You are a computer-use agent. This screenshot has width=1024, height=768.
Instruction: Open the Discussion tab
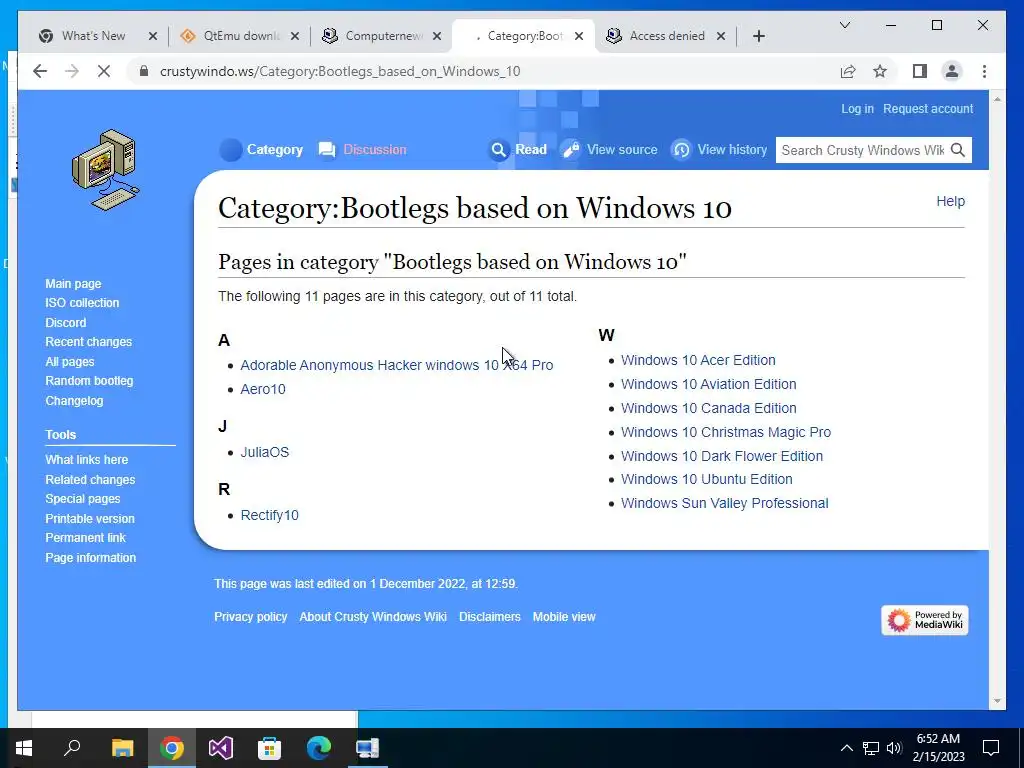coord(362,150)
